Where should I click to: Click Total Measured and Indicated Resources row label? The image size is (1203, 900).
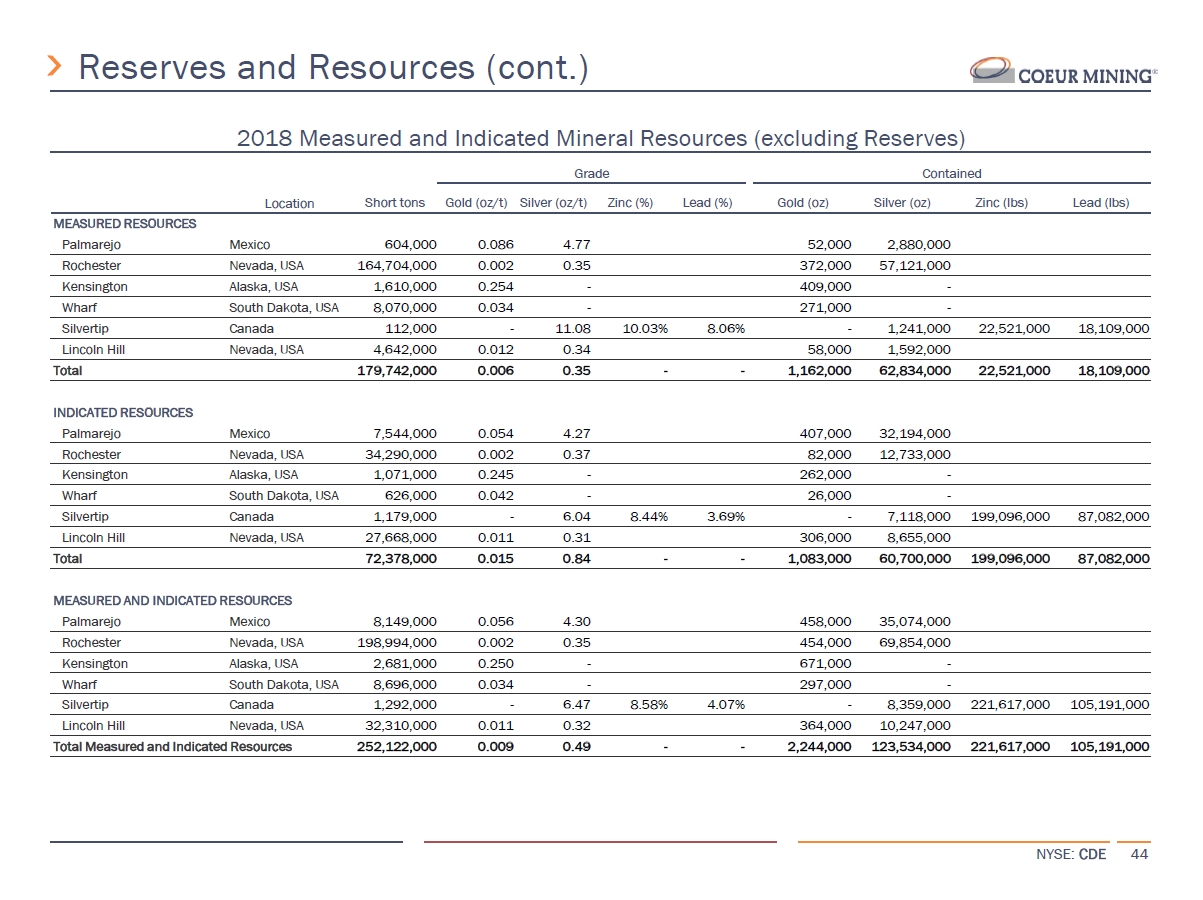click(172, 746)
